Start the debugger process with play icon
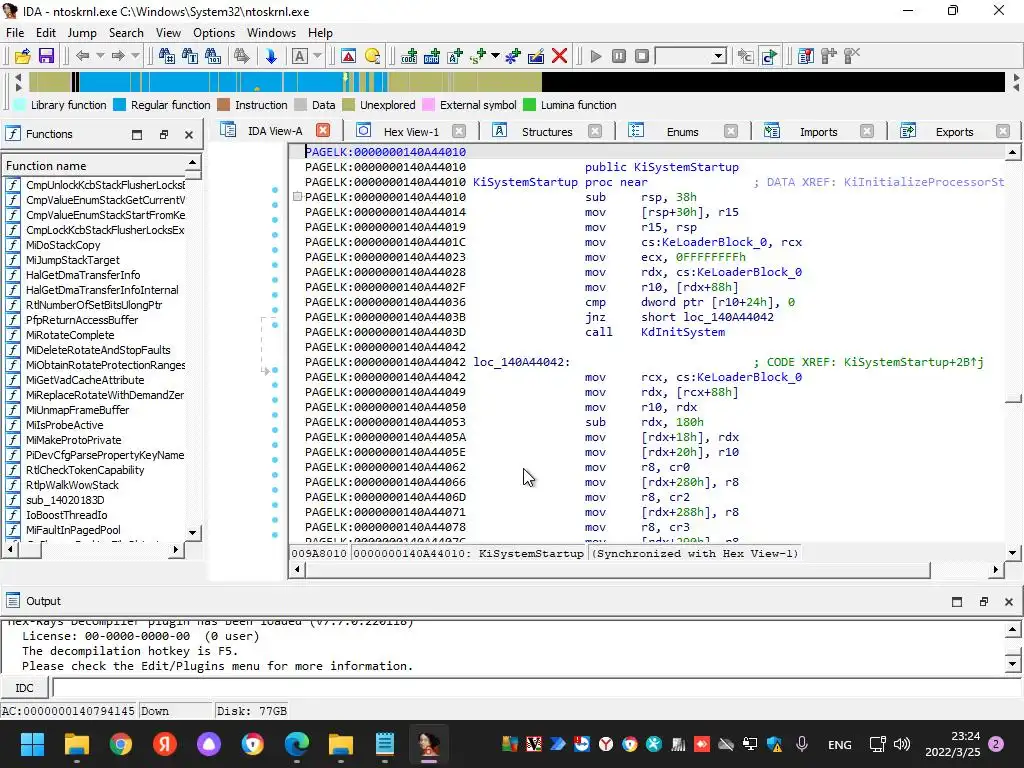 (x=596, y=56)
